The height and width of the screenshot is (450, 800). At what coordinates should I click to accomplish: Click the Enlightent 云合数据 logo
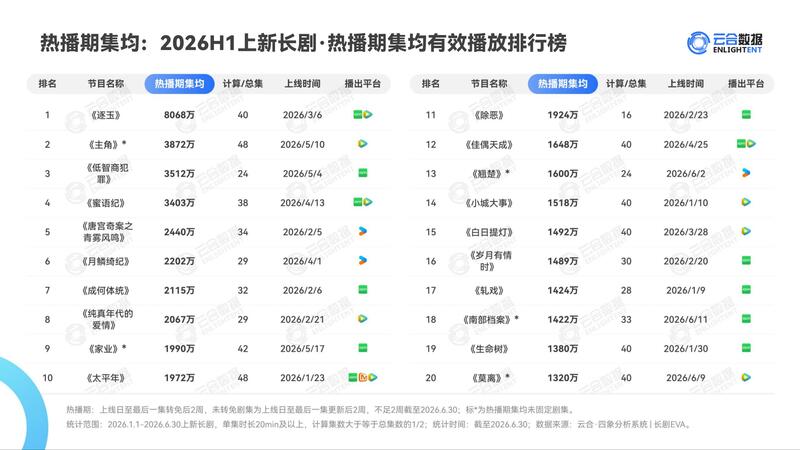pos(724,42)
